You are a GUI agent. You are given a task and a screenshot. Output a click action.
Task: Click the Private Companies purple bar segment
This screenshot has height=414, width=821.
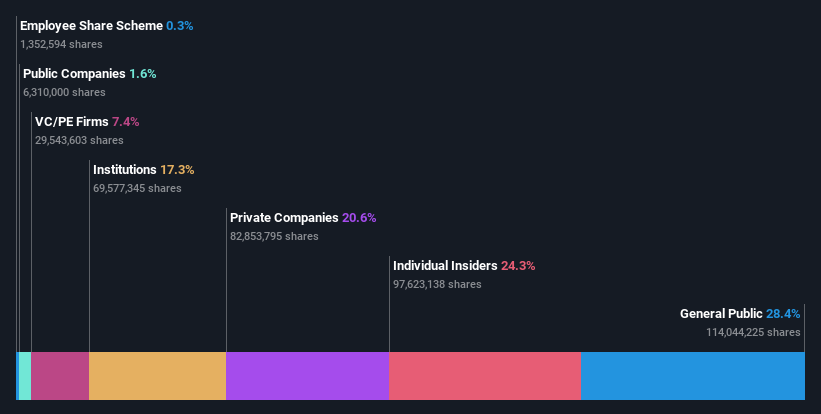point(307,376)
